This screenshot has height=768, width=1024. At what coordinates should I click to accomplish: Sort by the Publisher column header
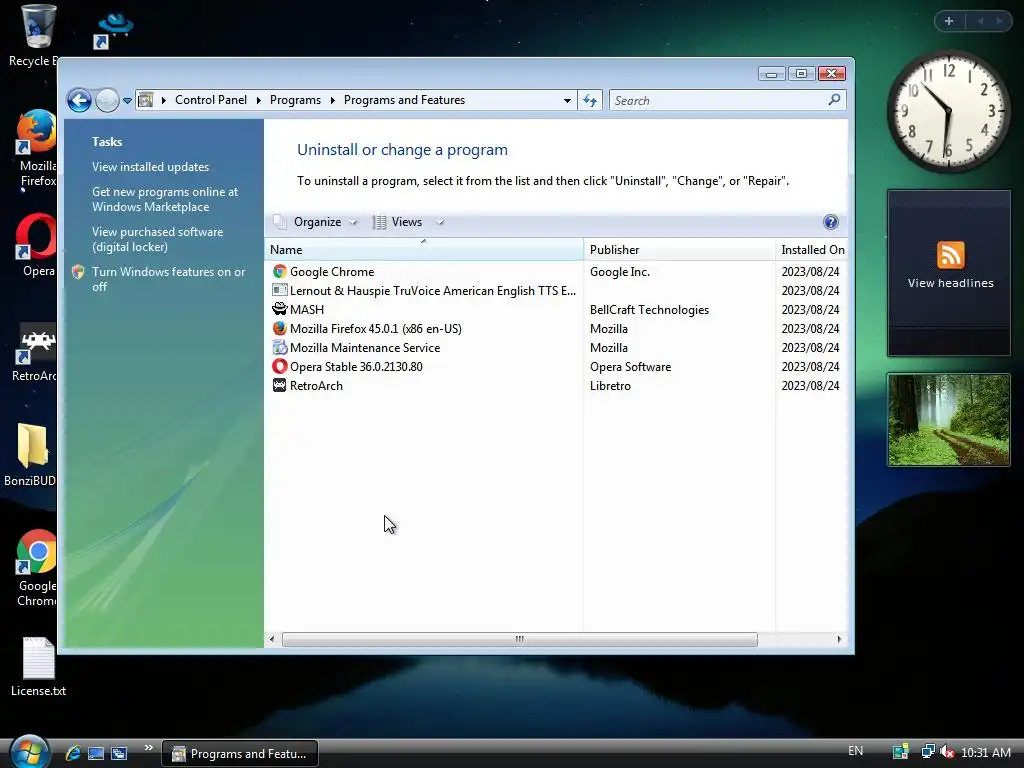coord(679,249)
